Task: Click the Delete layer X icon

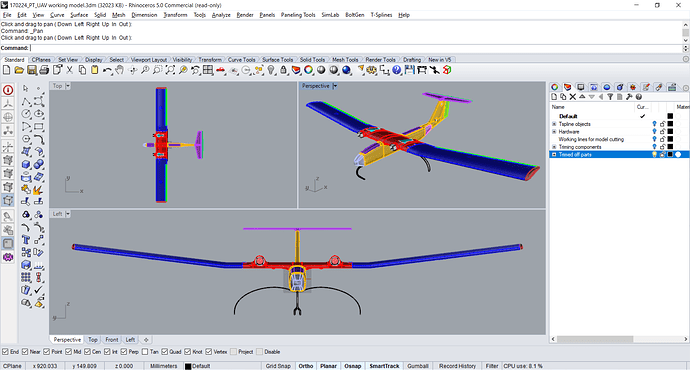Action: [x=573, y=97]
